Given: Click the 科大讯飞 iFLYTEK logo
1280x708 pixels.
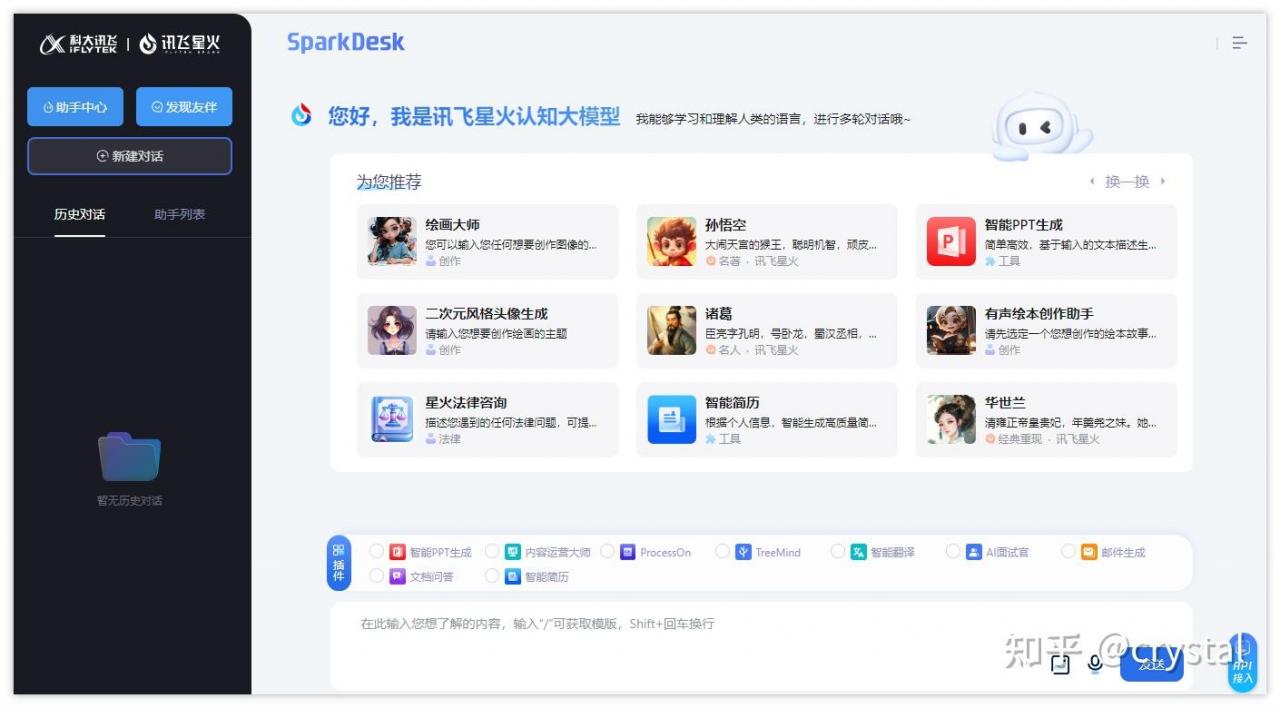Looking at the screenshot, I should click(x=79, y=44).
